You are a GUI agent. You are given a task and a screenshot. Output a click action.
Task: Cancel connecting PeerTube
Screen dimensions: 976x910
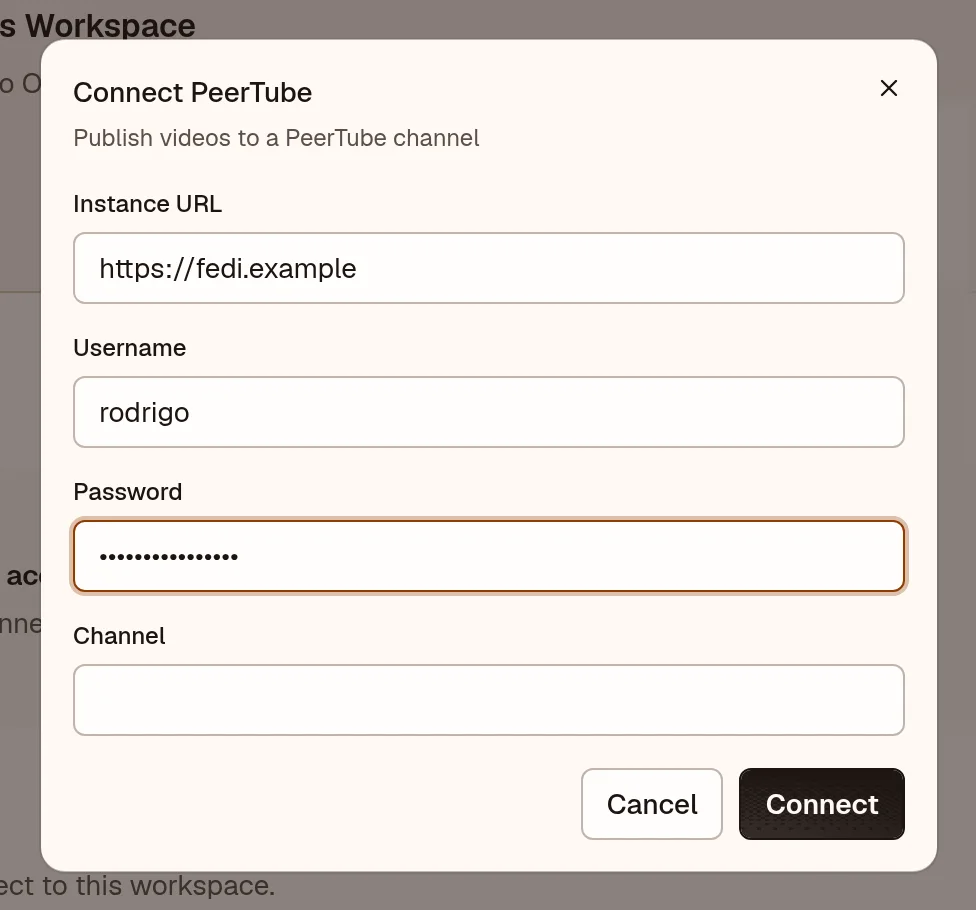pyautogui.click(x=652, y=804)
